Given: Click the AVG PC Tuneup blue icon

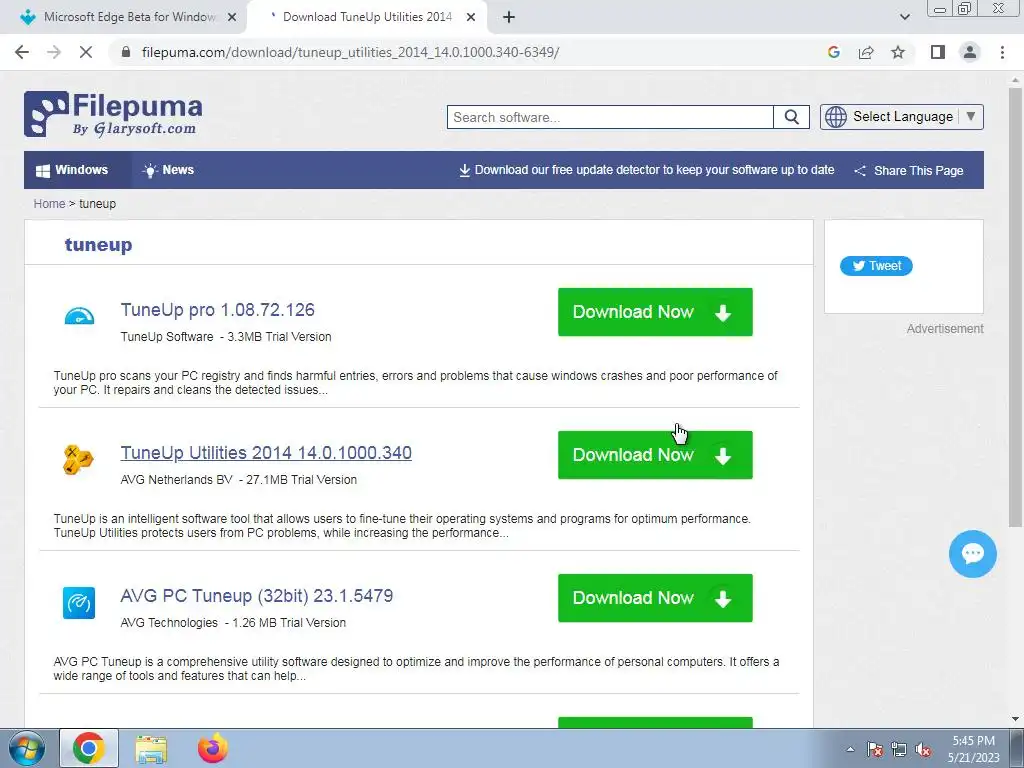Looking at the screenshot, I should coord(79,603).
